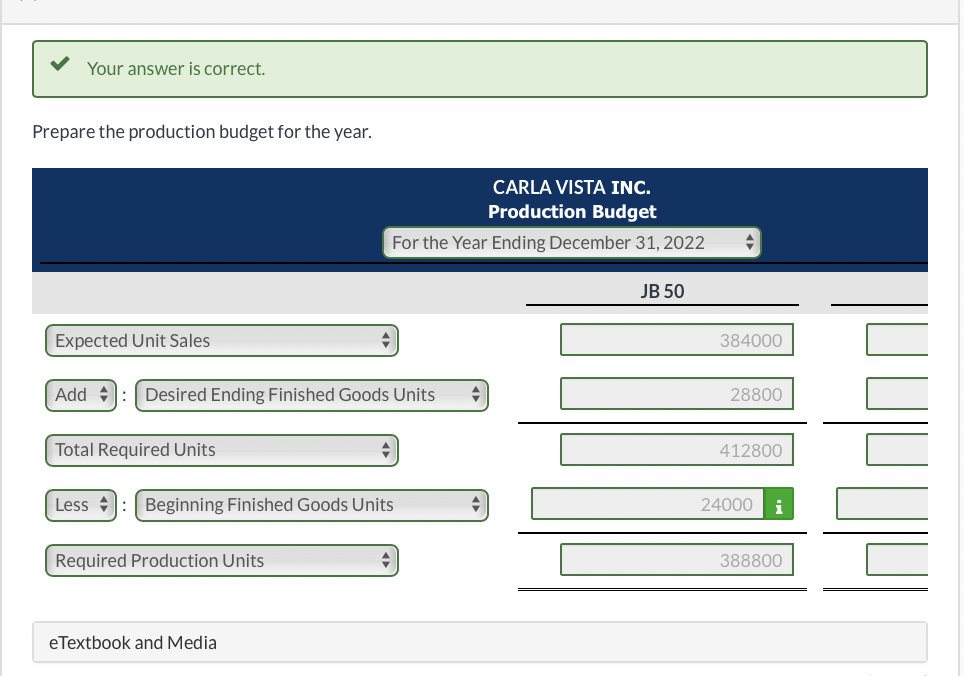Click the Required Production Units dropdown arrow
This screenshot has width=964, height=676.
pos(386,560)
